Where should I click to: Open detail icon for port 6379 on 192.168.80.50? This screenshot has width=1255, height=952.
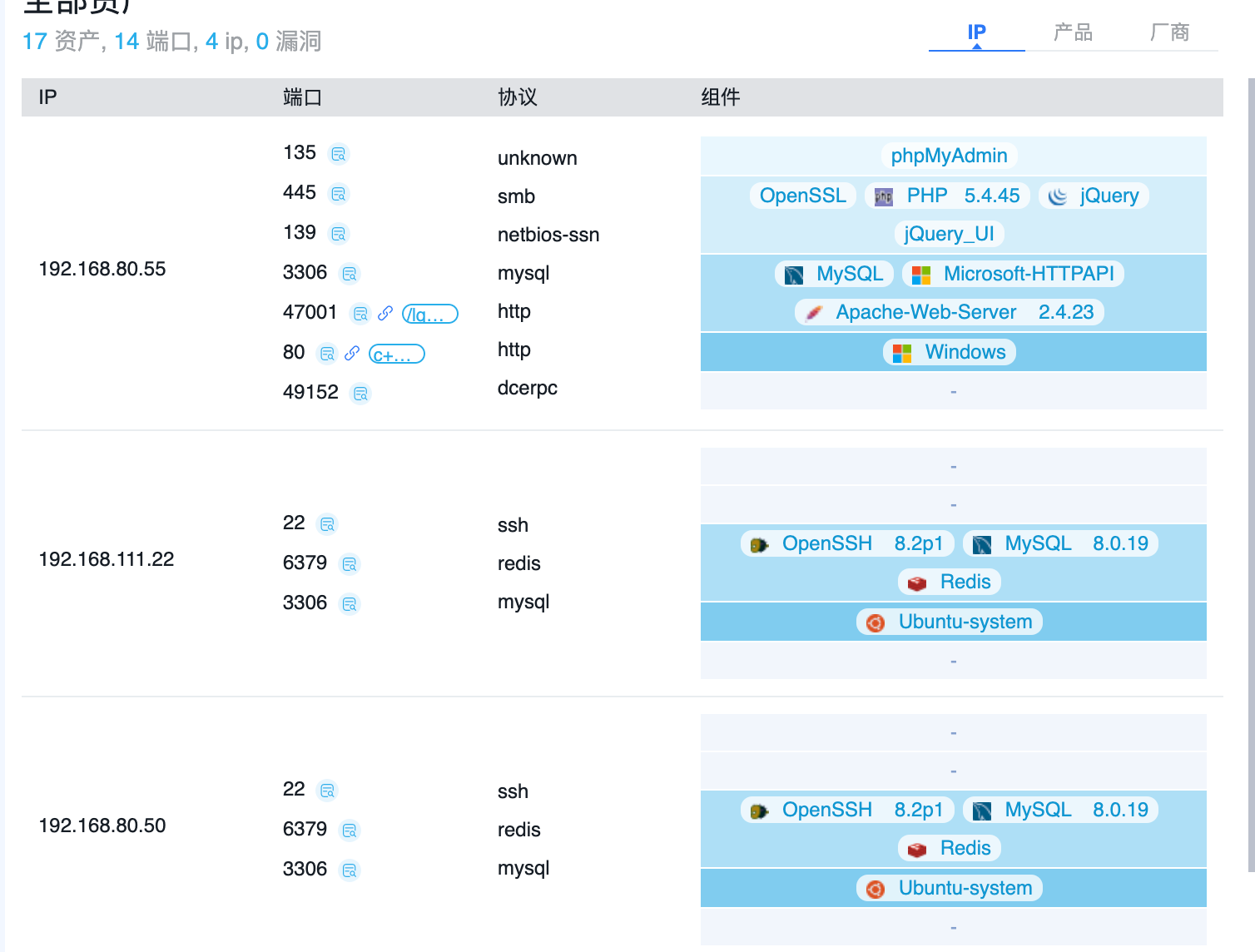tap(350, 831)
